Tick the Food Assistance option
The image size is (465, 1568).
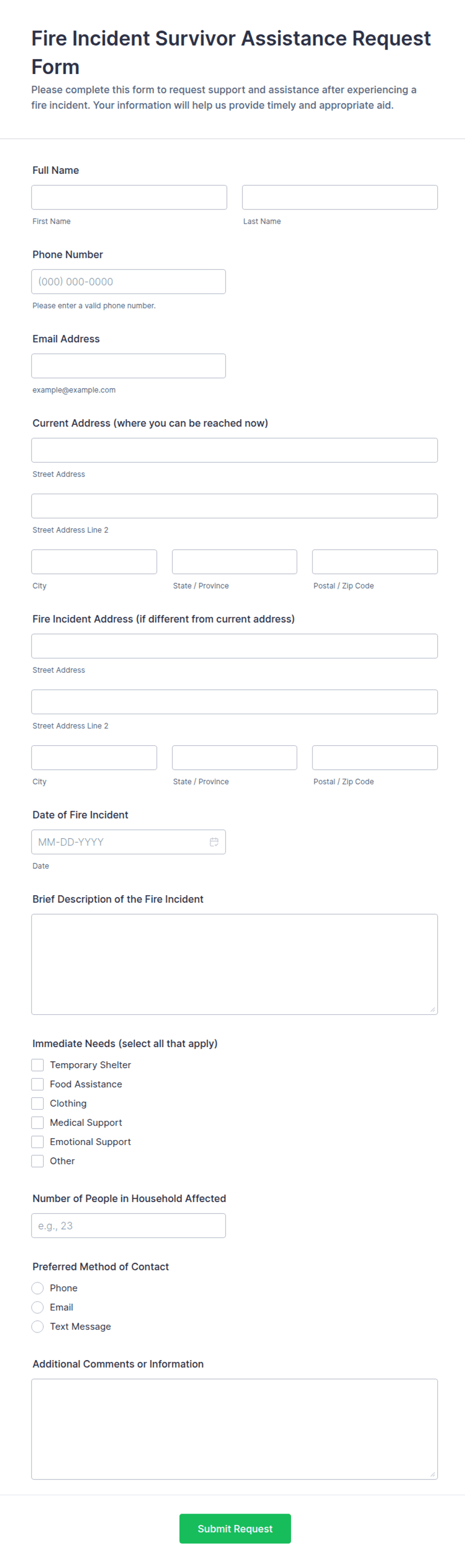pos(37,1084)
